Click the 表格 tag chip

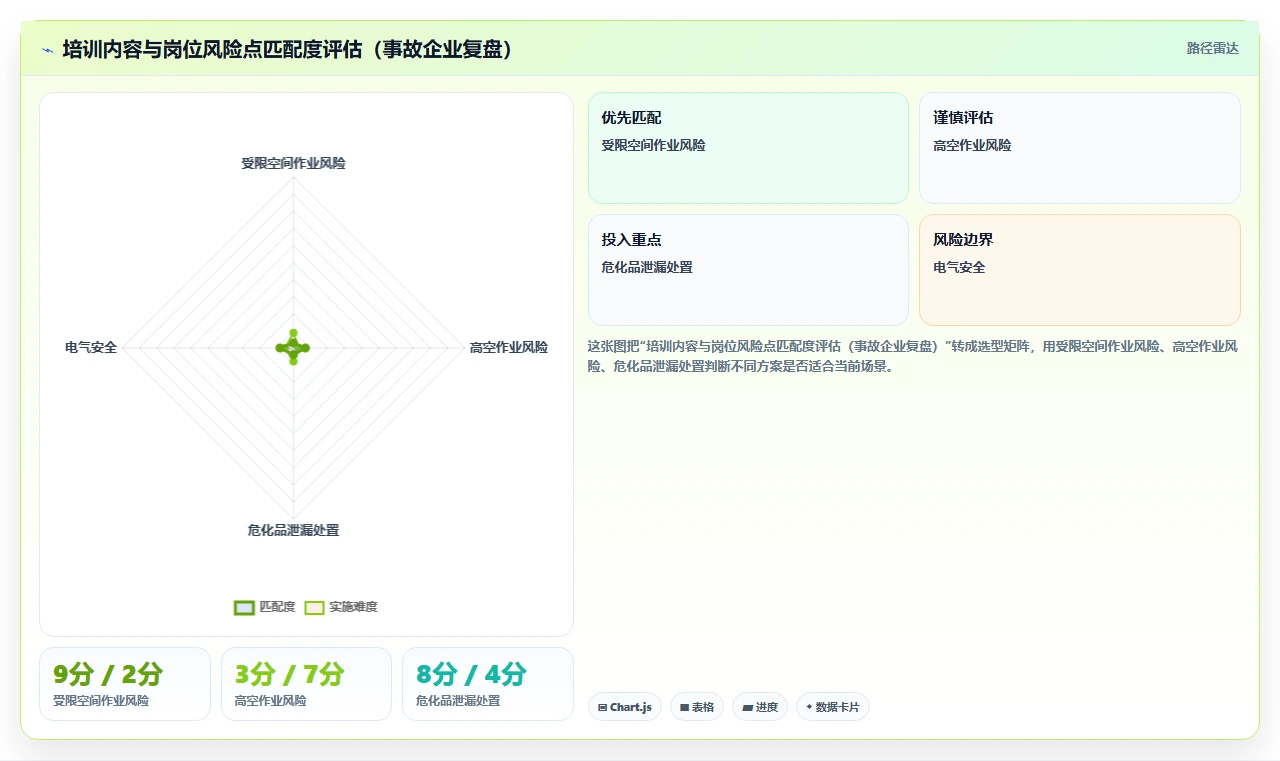click(x=697, y=707)
